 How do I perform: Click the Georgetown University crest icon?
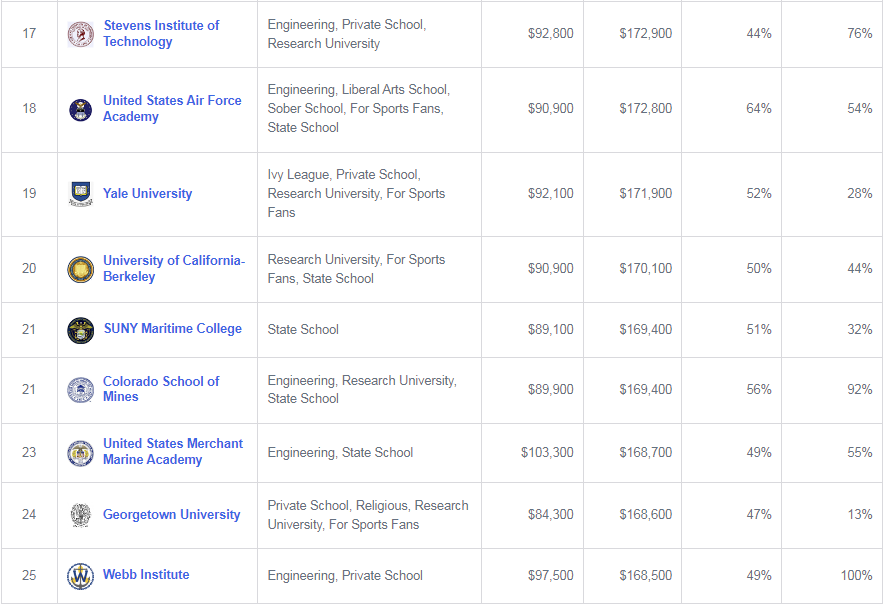pos(80,515)
